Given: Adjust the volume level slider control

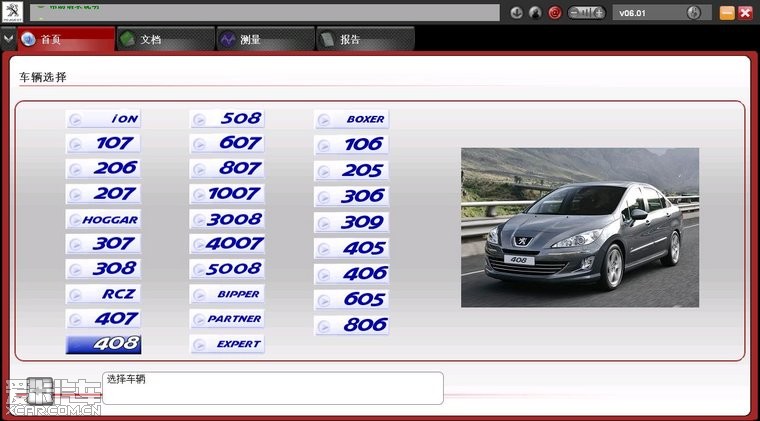Looking at the screenshot, I should click(x=586, y=13).
